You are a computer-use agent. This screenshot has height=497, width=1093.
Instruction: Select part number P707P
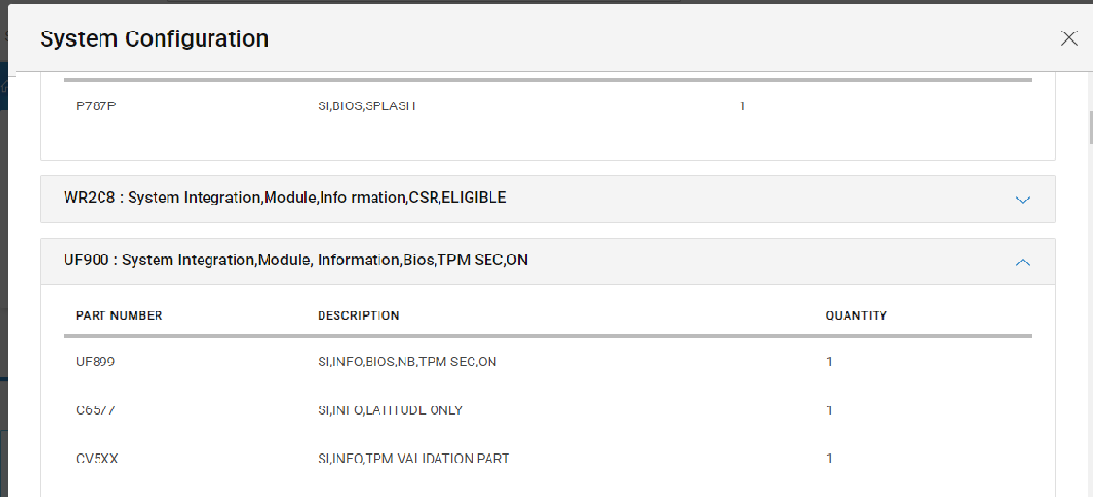pyautogui.click(x=96, y=106)
